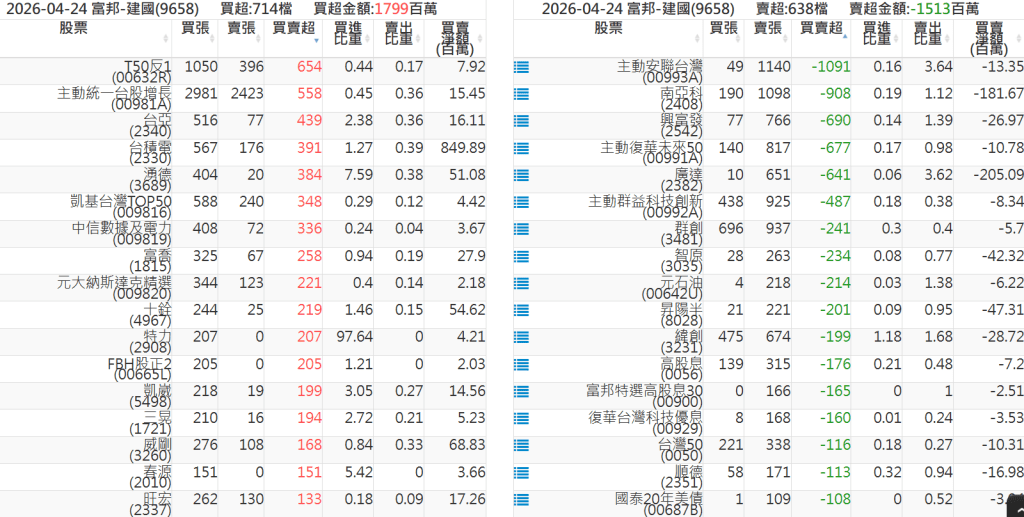Click the list icon beside 主動安聯台灣
1024x517 pixels.
pyautogui.click(x=521, y=67)
